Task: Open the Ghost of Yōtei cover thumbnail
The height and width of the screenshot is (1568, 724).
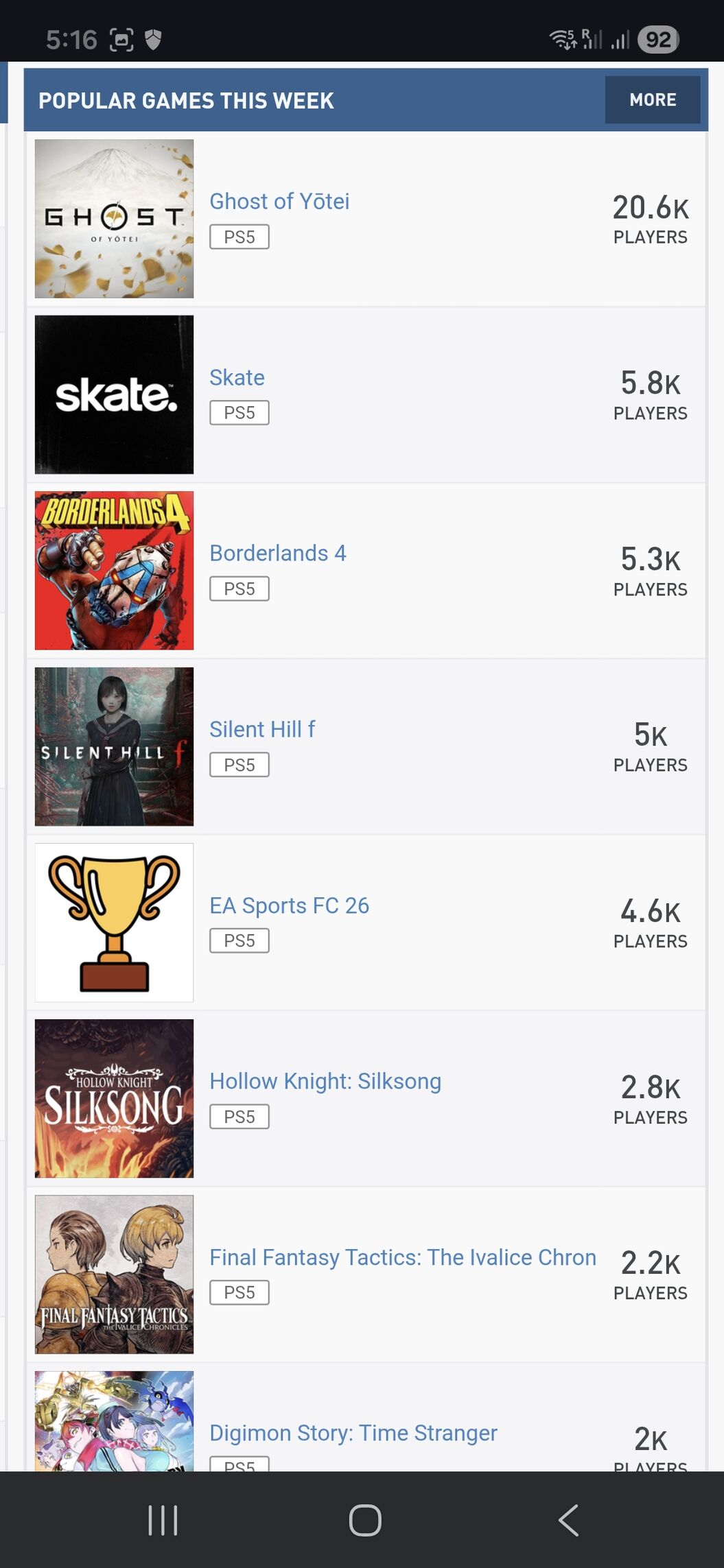Action: click(x=114, y=219)
